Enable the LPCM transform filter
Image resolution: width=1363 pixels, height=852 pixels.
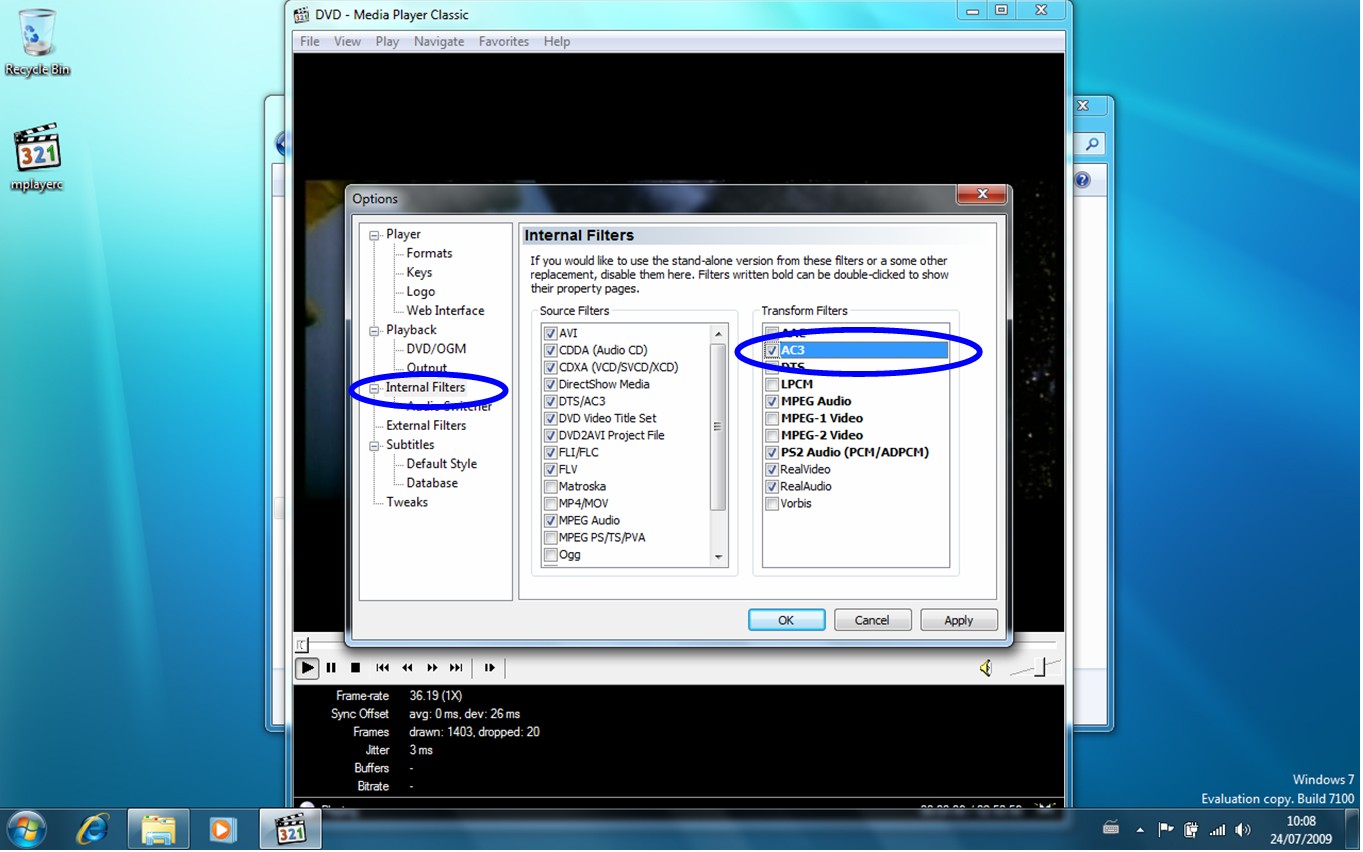pyautogui.click(x=772, y=384)
